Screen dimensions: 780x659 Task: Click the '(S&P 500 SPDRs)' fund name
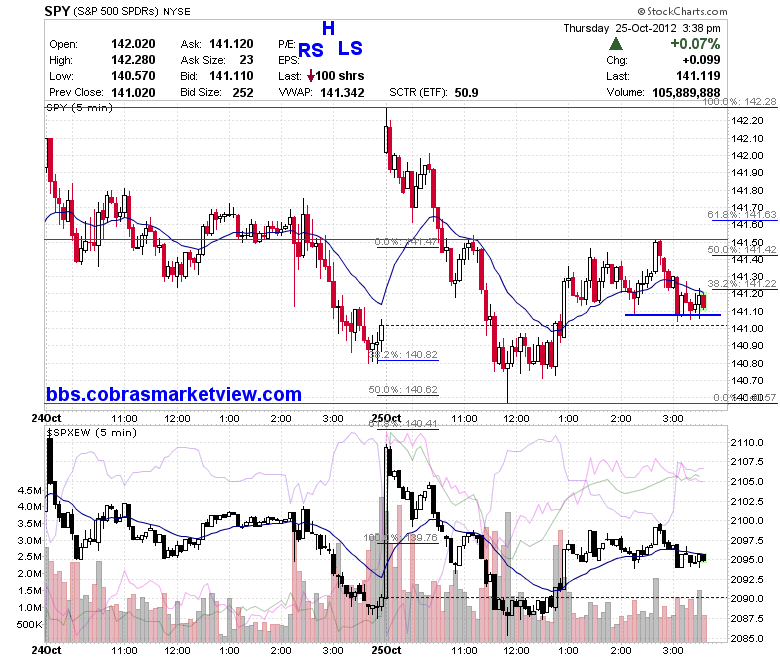(x=116, y=11)
